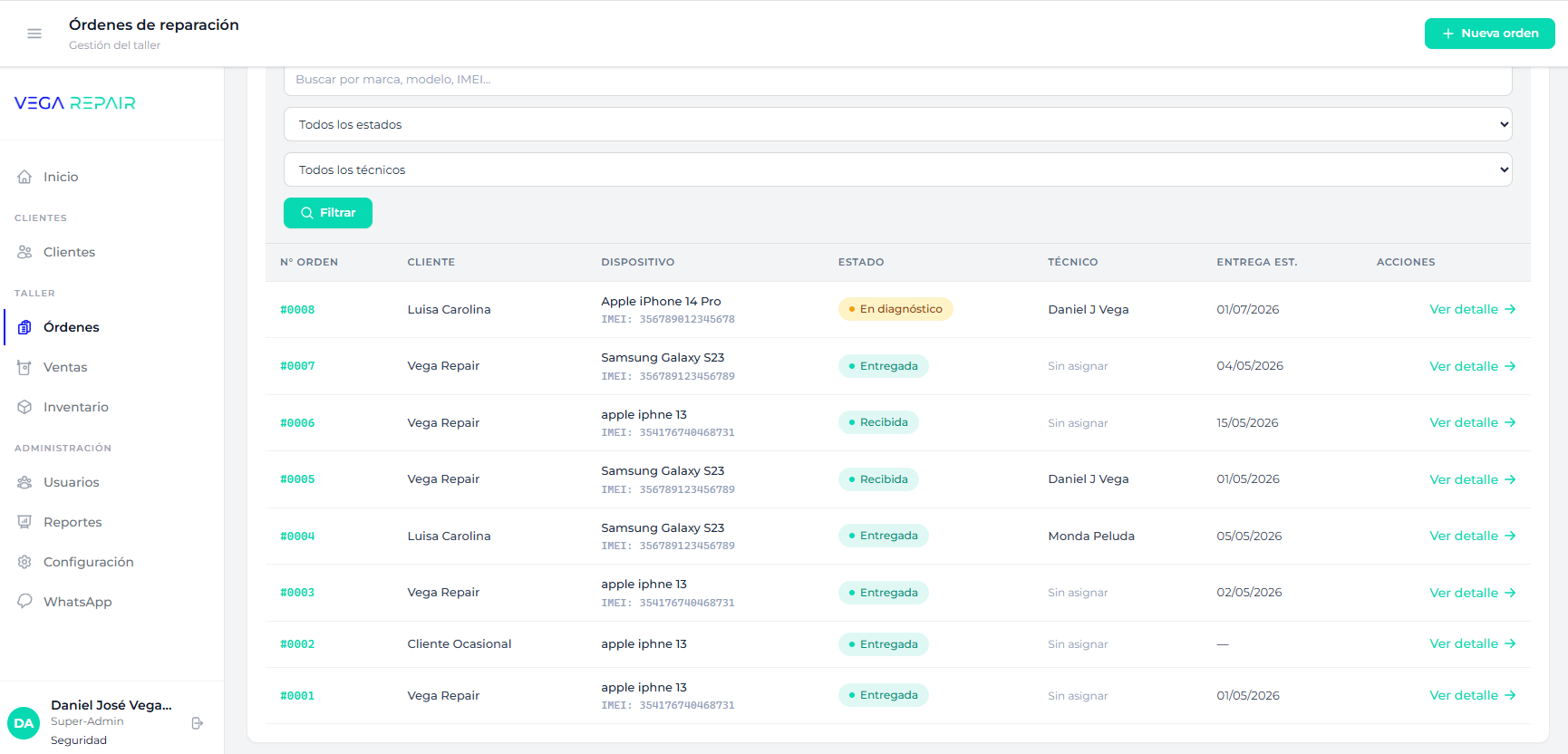This screenshot has height=754, width=1568.
Task: Click the TÉCNICO column header
Action: (x=1073, y=262)
